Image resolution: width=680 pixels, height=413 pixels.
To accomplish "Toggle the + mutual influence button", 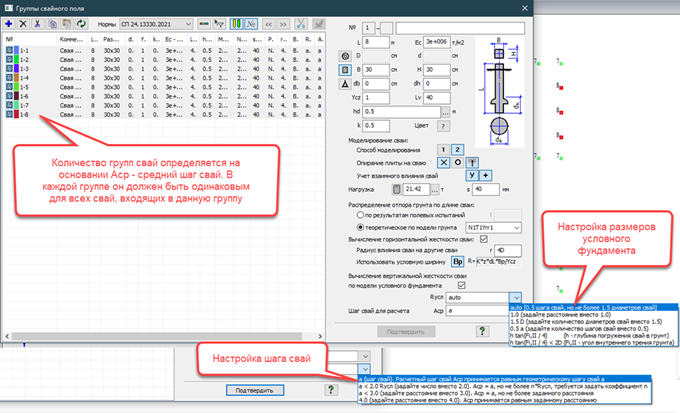I will tap(485, 175).
